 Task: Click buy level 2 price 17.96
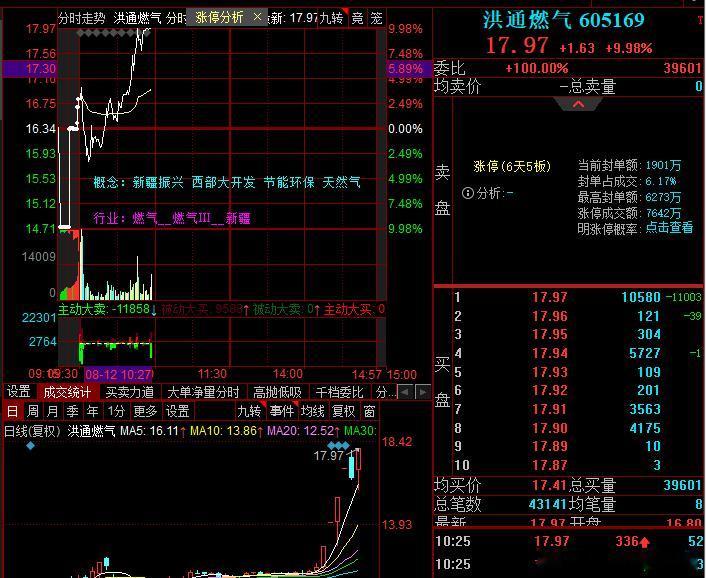coord(550,316)
